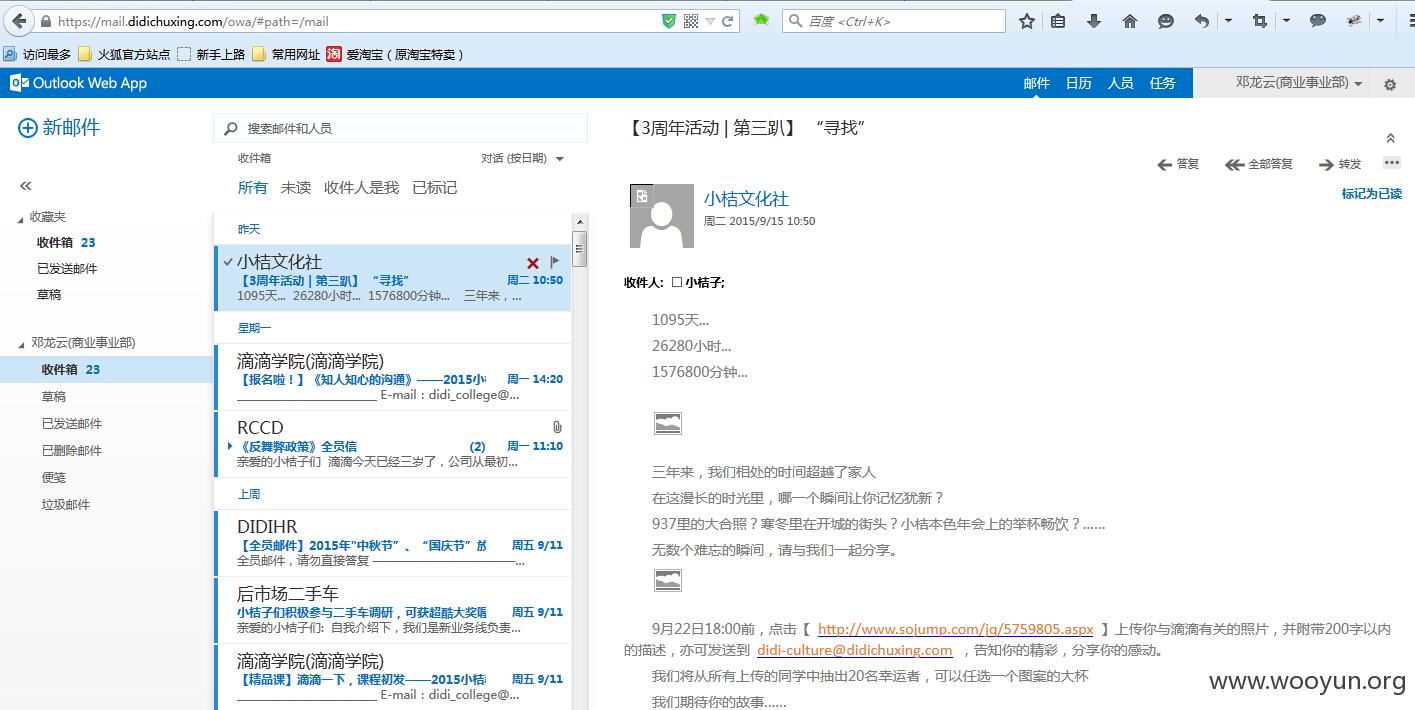
Task: Click the 小桔子 recipient checkbox
Action: pos(677,282)
